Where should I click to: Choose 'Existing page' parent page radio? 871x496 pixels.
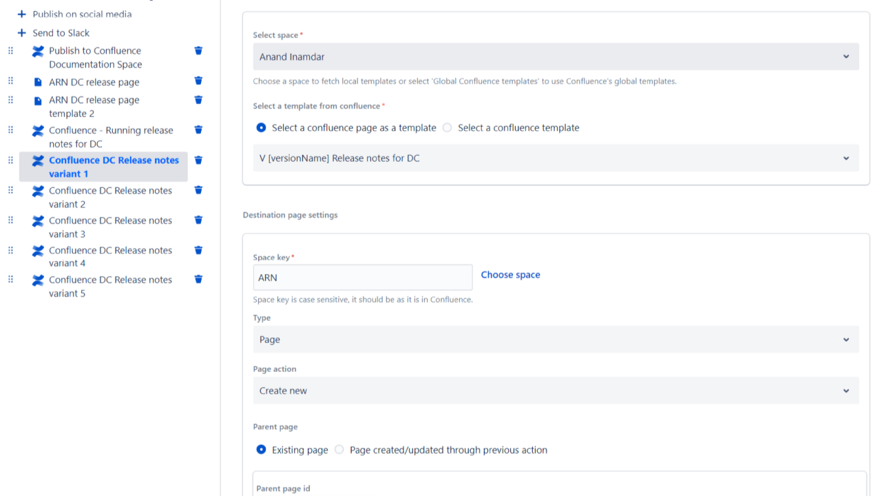(261, 450)
